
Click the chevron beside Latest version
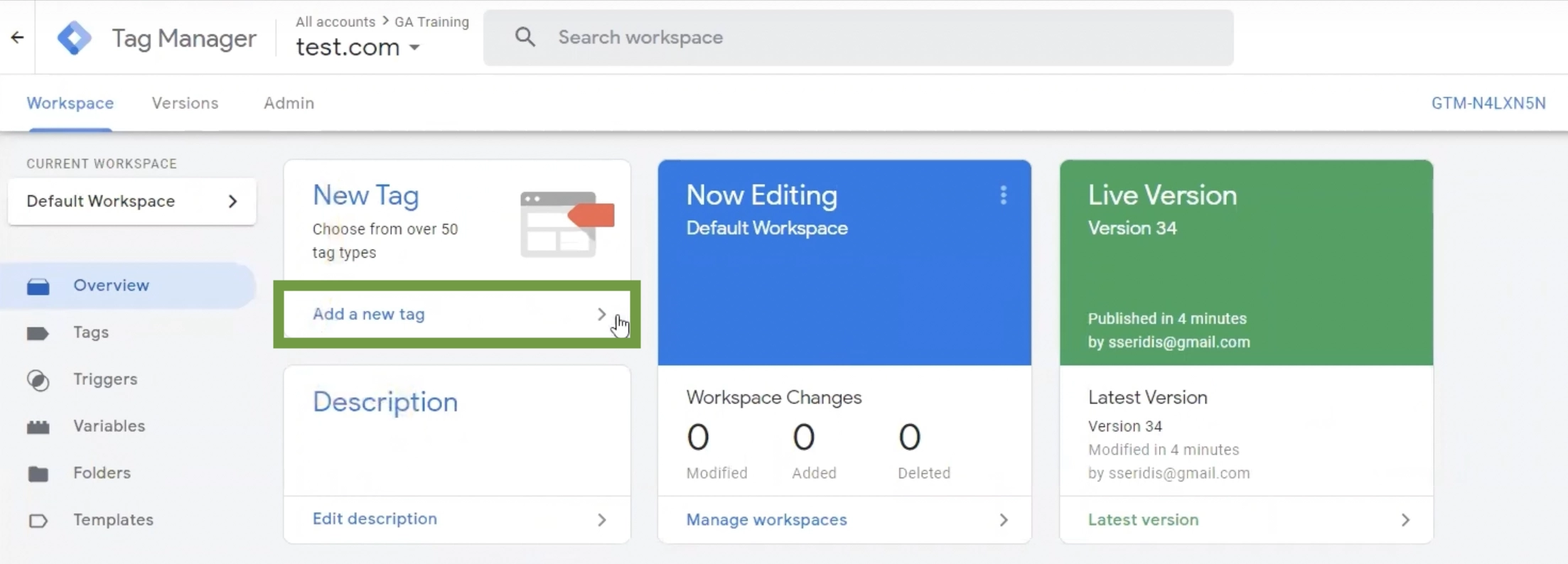pos(1405,520)
